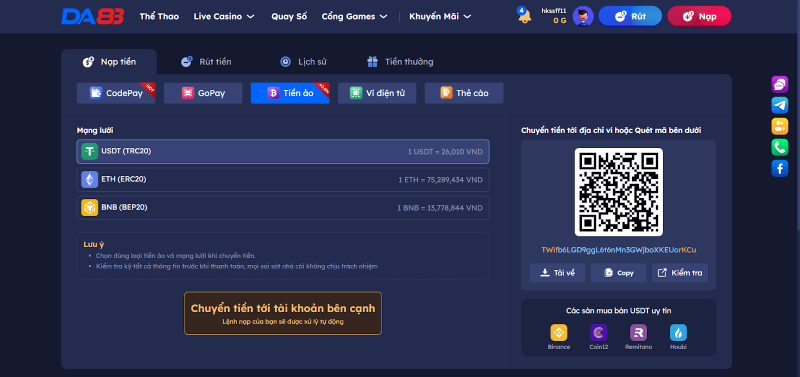Image resolution: width=800 pixels, height=377 pixels.
Task: Open the notification bell icon
Action: 524,15
